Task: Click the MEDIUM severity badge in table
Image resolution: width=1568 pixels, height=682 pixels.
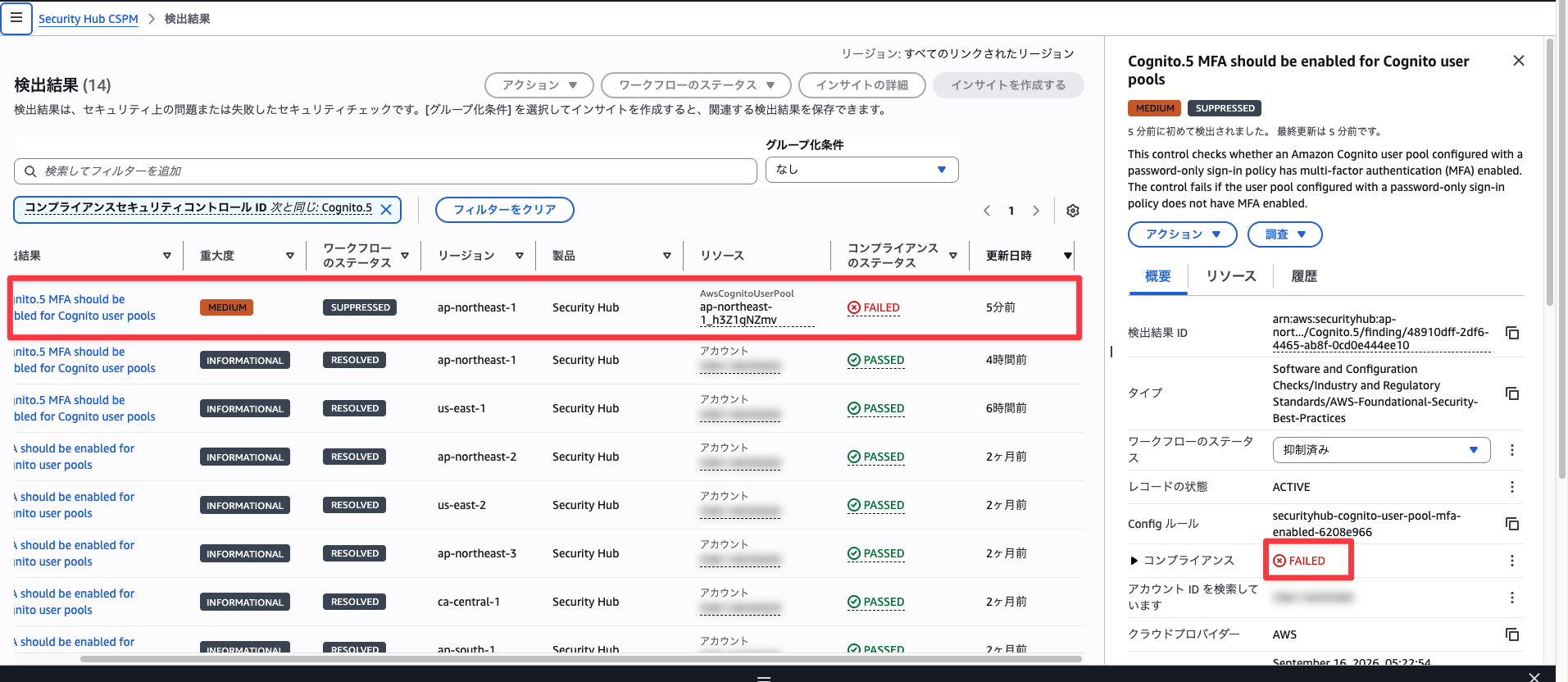Action: 226,307
